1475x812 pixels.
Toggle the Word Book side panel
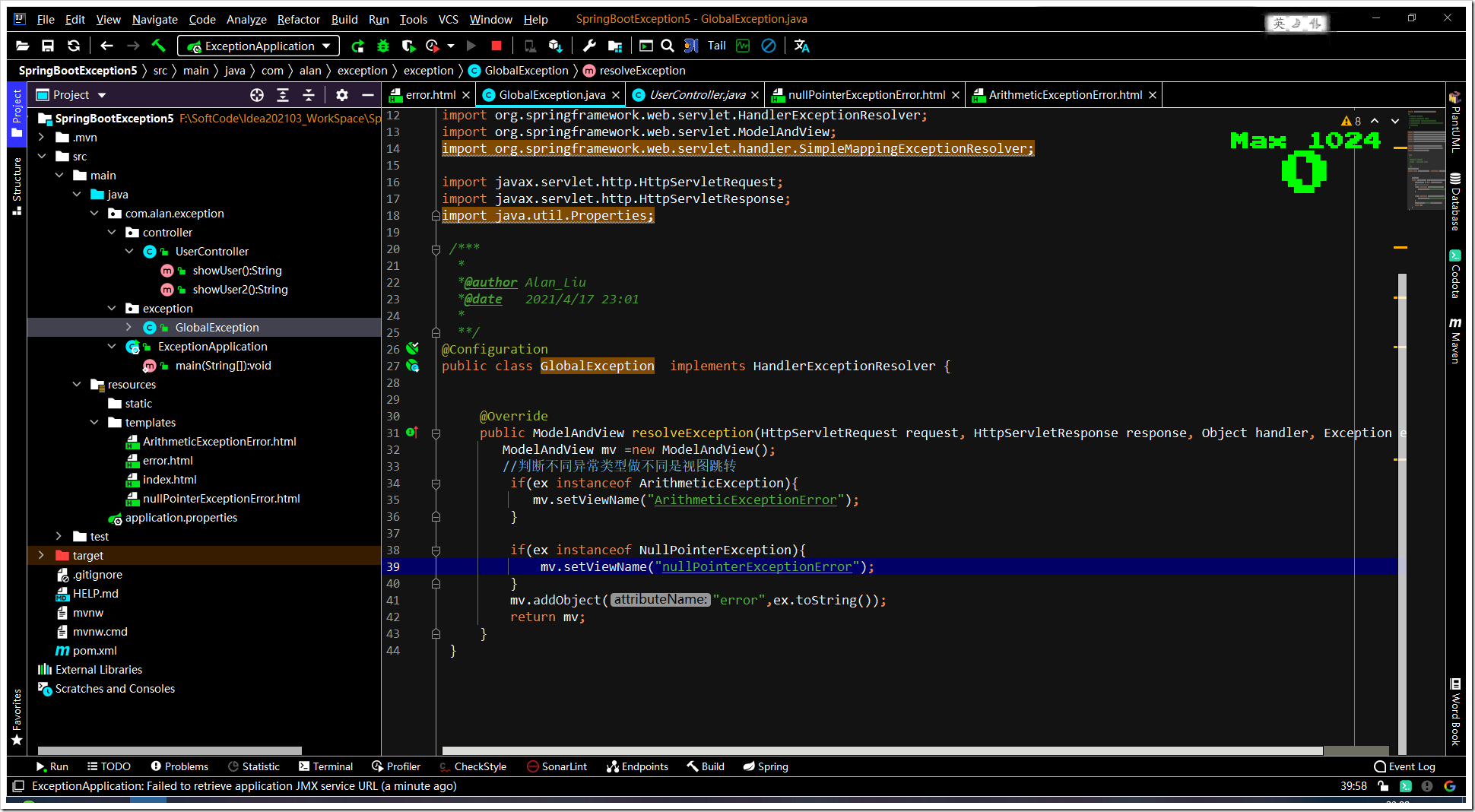pos(1455,712)
